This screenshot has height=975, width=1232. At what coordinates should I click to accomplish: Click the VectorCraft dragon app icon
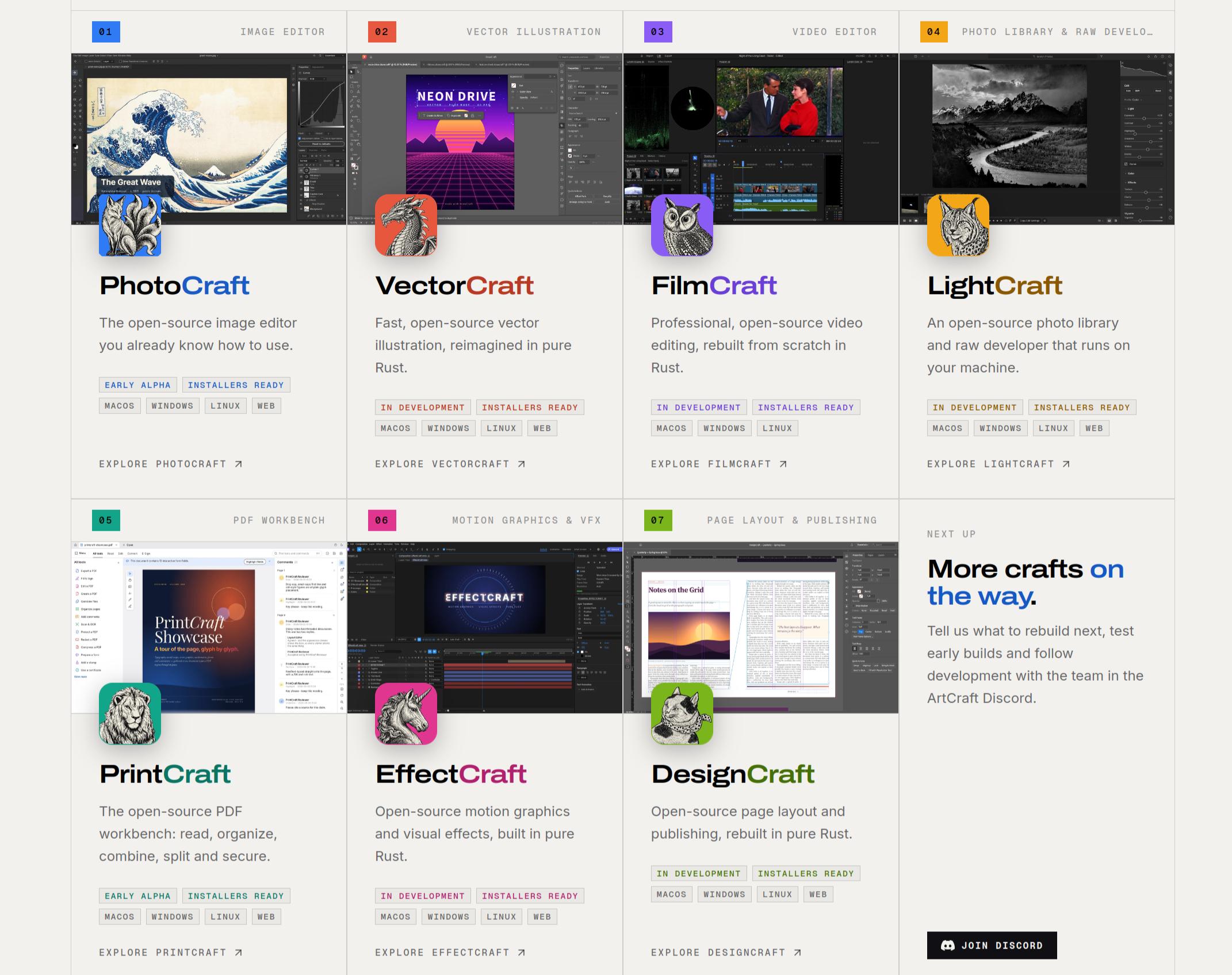[406, 225]
